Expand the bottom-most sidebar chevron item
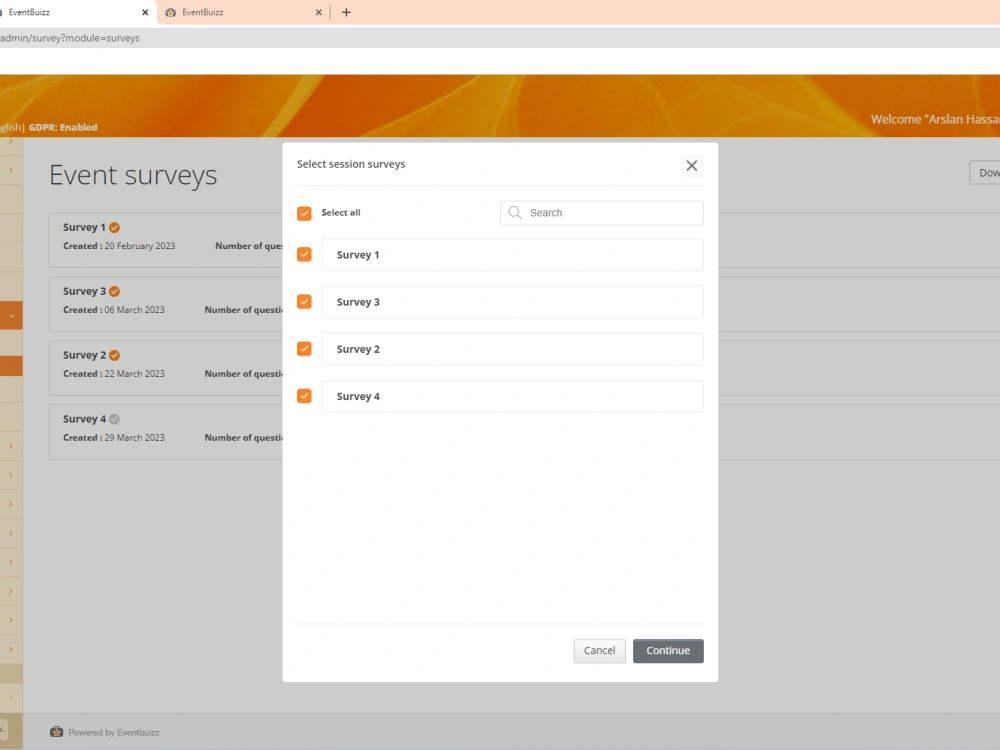Image resolution: width=1000 pixels, height=750 pixels. pyautogui.click(x=10, y=698)
